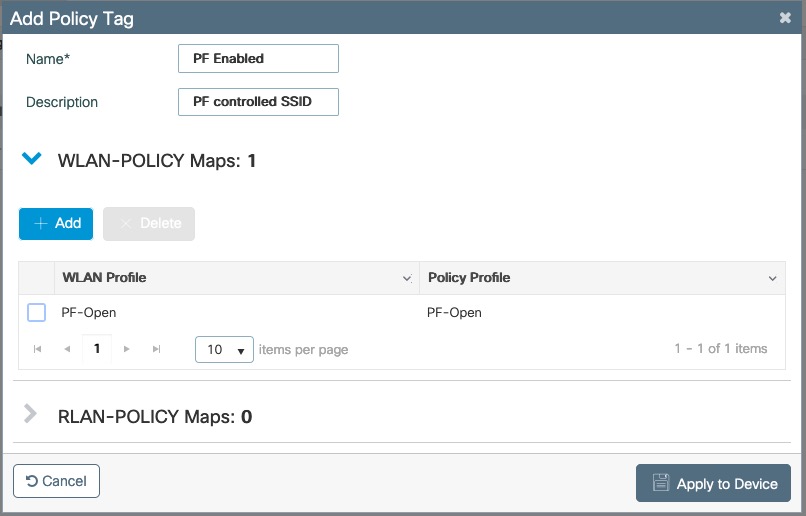The image size is (806, 516).
Task: Click the PF-Open WLAN profile cell
Action: pos(89,313)
